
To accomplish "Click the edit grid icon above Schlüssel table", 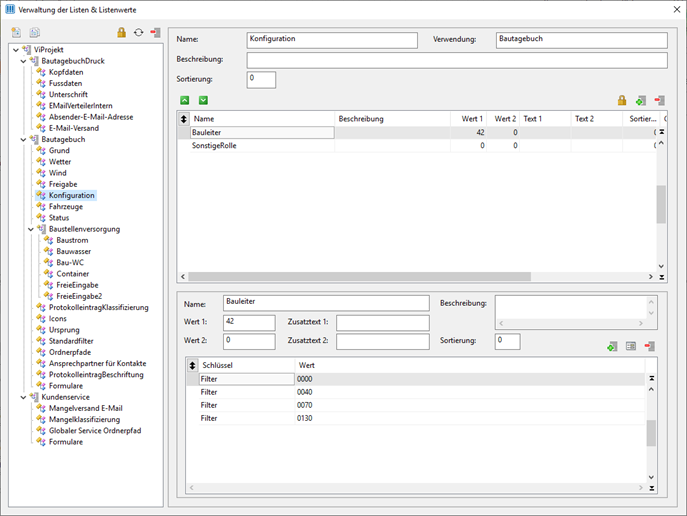I will click(631, 346).
